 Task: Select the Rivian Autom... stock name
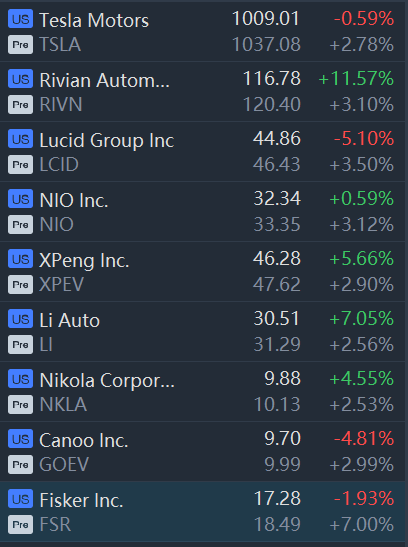pos(105,80)
